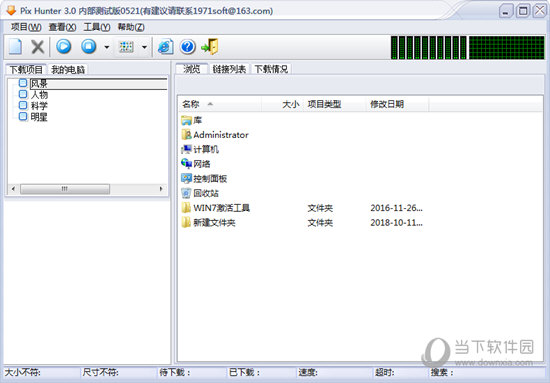
Task: Switch to the 浏览 tab
Action: 192,69
